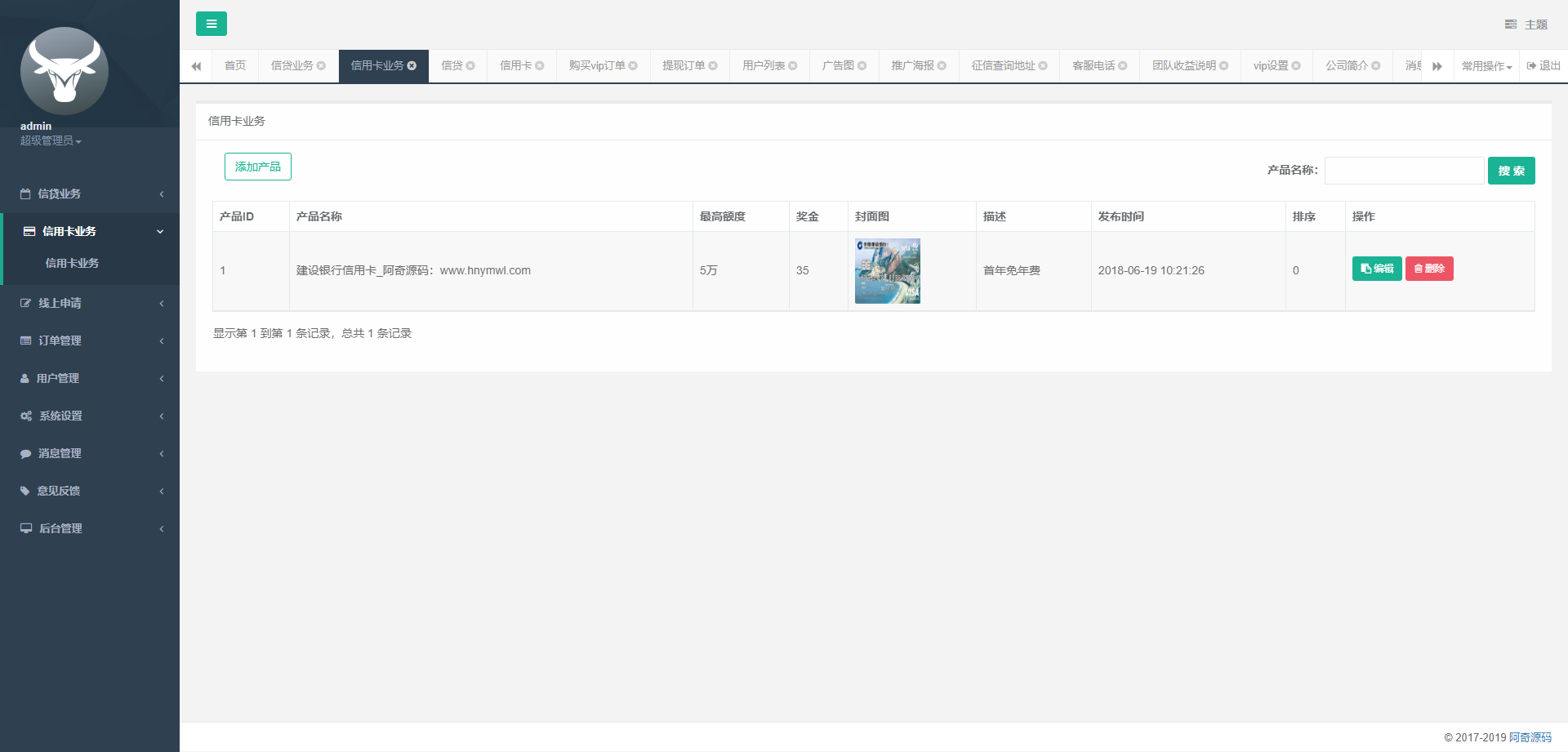This screenshot has height=752, width=1568.
Task: Click the red 删除 button
Action: point(1428,269)
